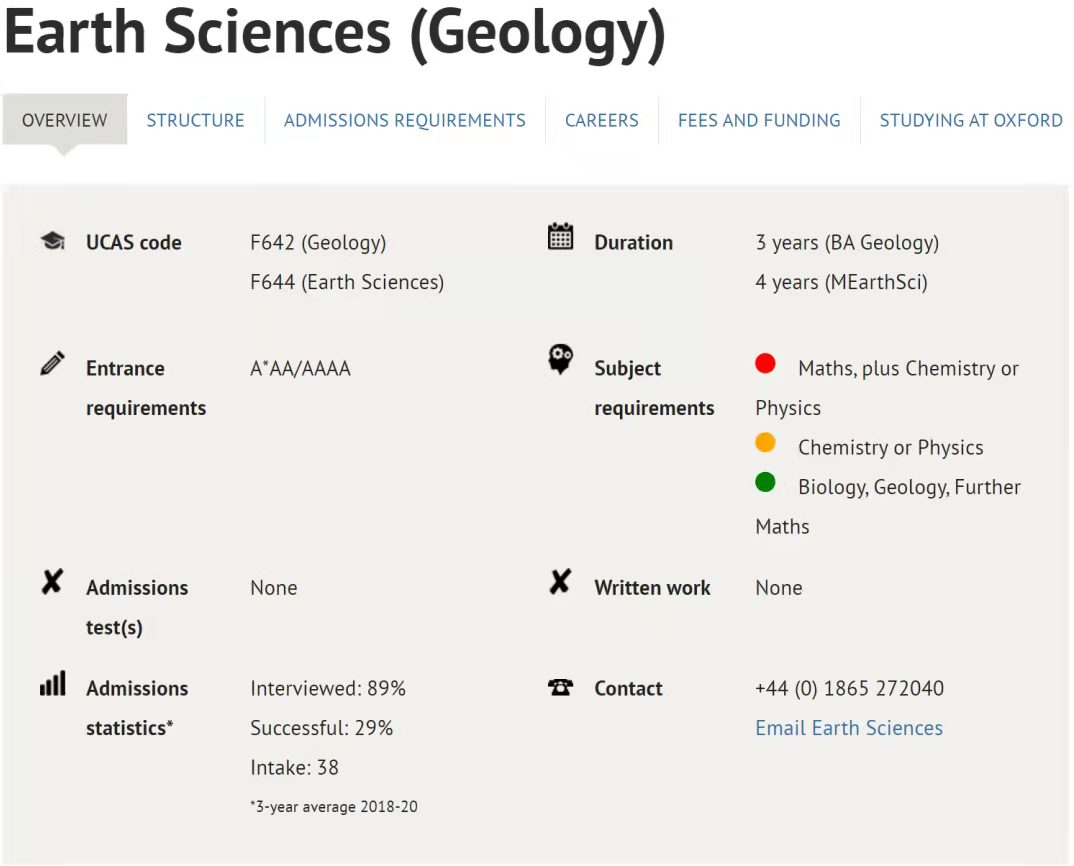
Task: Click the Entrance requirements label
Action: click(x=146, y=388)
